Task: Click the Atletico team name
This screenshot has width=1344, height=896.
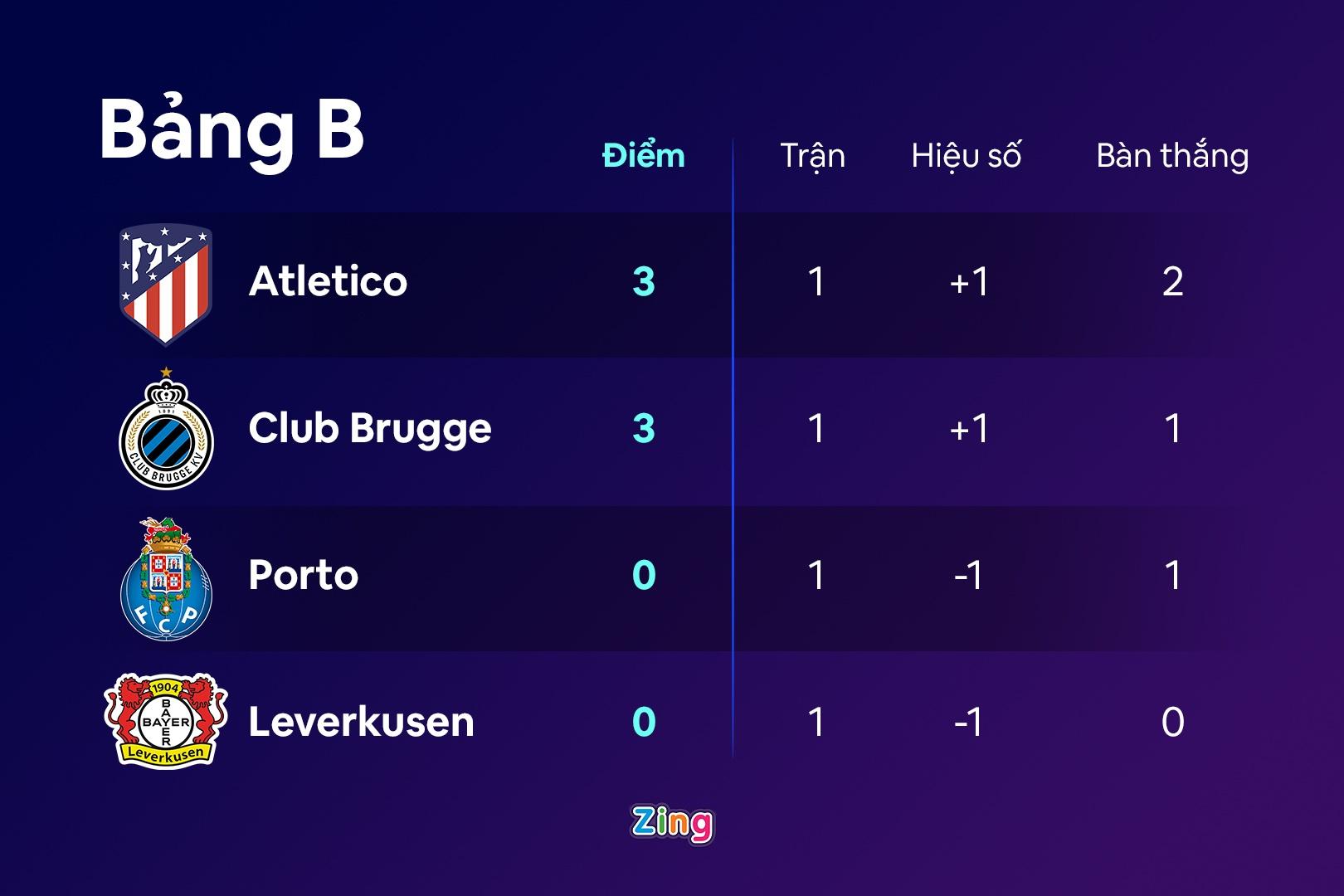Action: pyautogui.click(x=328, y=281)
